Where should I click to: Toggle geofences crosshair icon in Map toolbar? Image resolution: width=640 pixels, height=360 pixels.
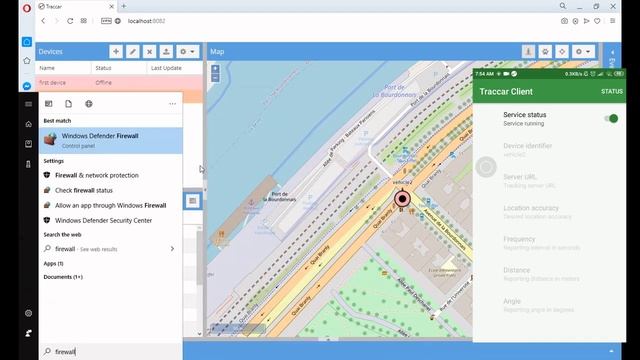pos(562,52)
